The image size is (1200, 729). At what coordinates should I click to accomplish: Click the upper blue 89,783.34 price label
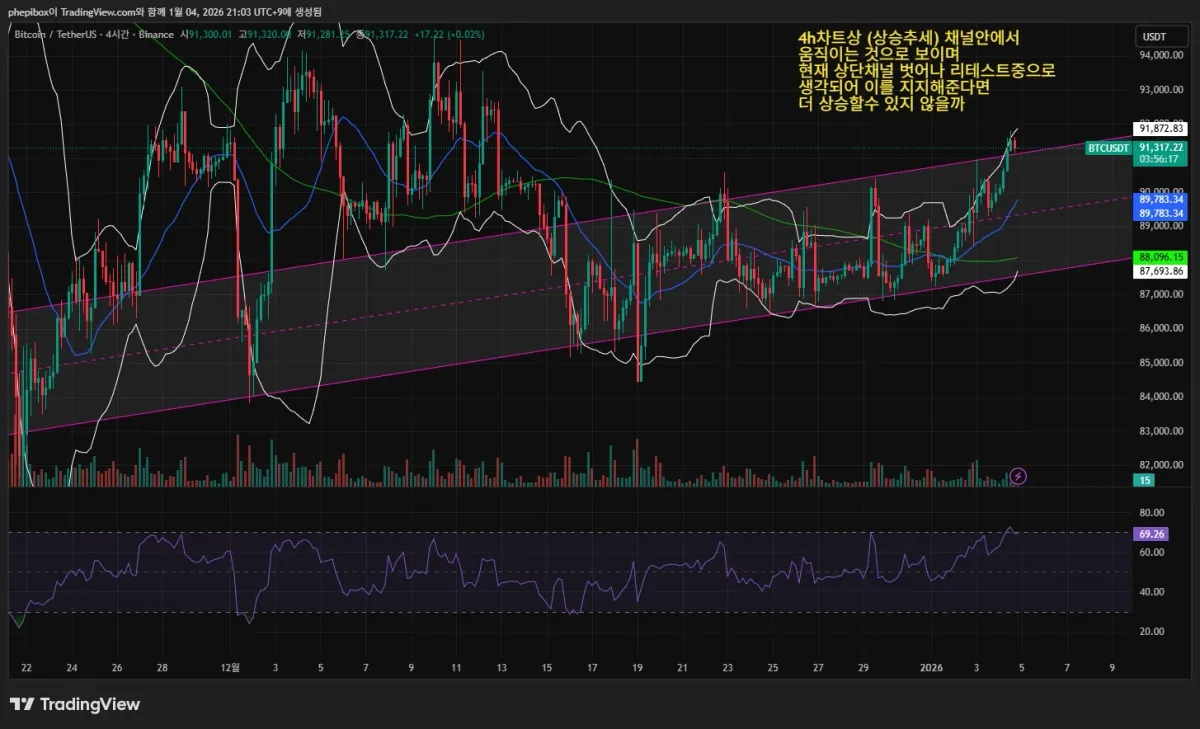1160,199
